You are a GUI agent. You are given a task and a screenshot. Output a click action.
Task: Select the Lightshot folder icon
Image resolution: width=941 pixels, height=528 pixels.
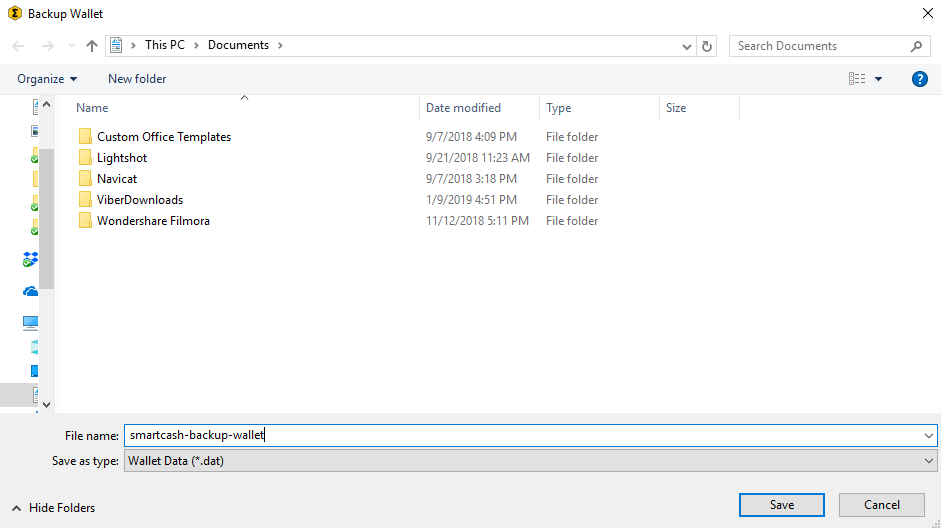coord(85,157)
